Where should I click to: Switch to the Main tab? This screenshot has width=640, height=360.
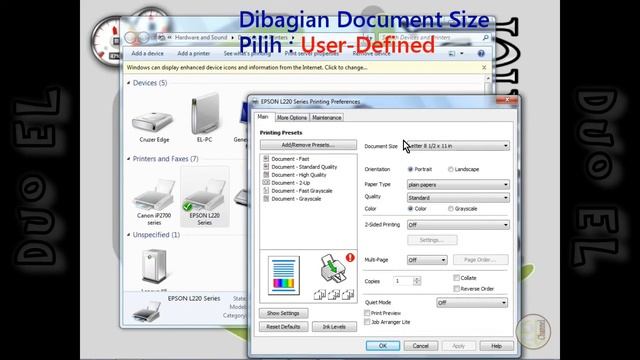263,117
